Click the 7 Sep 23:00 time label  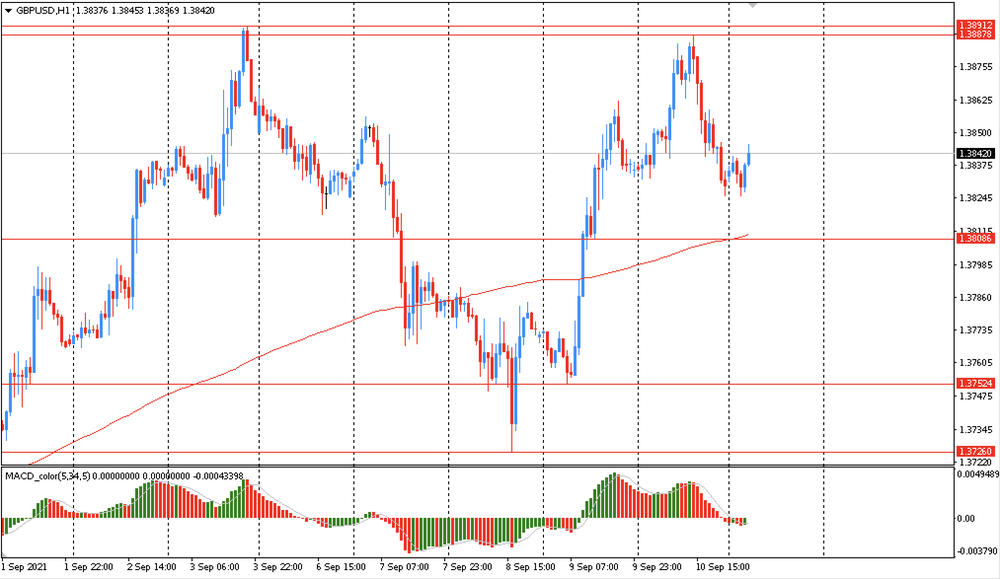467,567
